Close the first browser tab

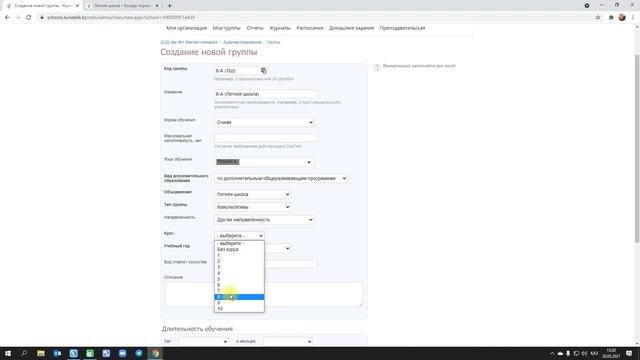(77, 6)
